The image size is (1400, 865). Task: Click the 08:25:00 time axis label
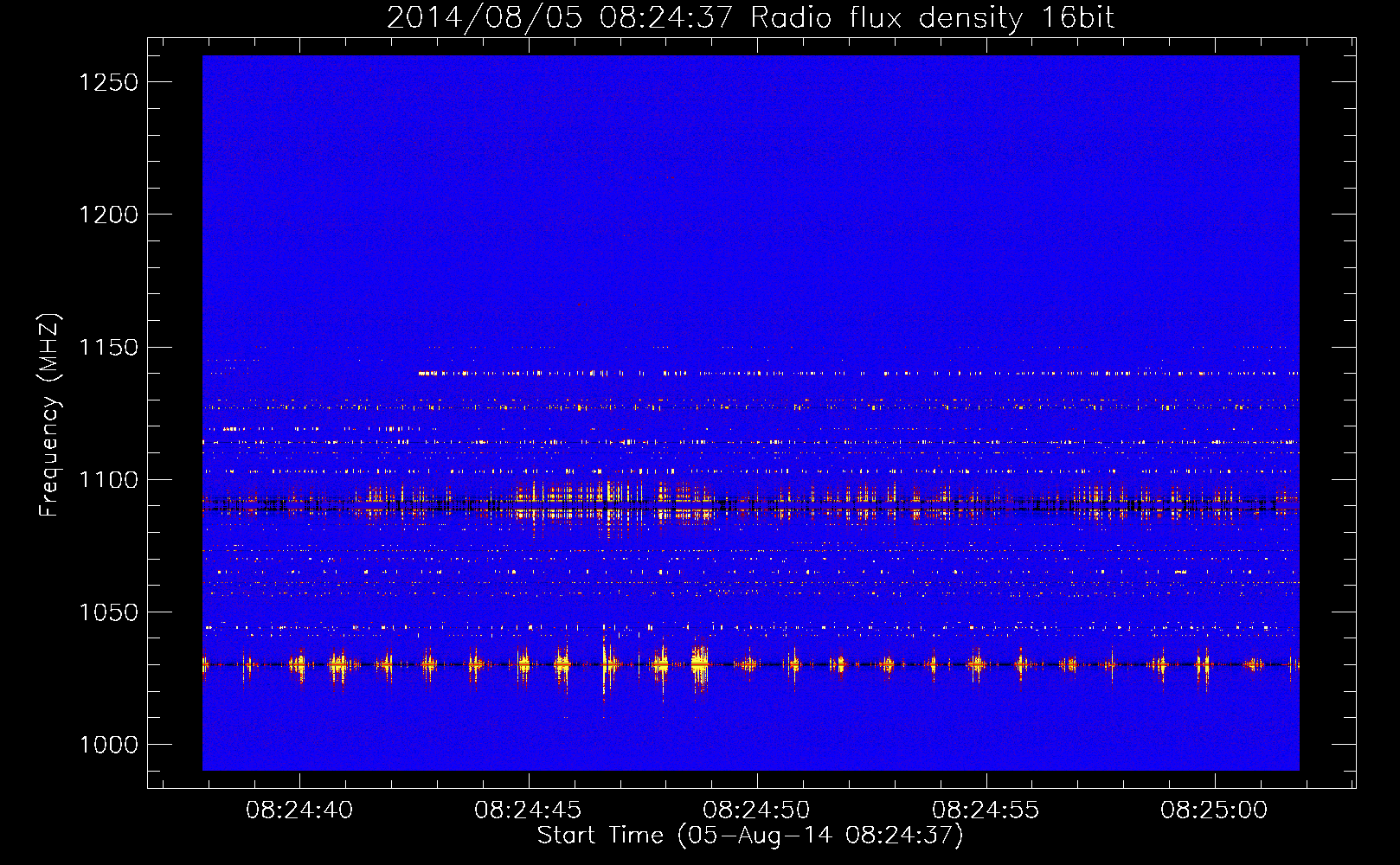coord(1214,811)
